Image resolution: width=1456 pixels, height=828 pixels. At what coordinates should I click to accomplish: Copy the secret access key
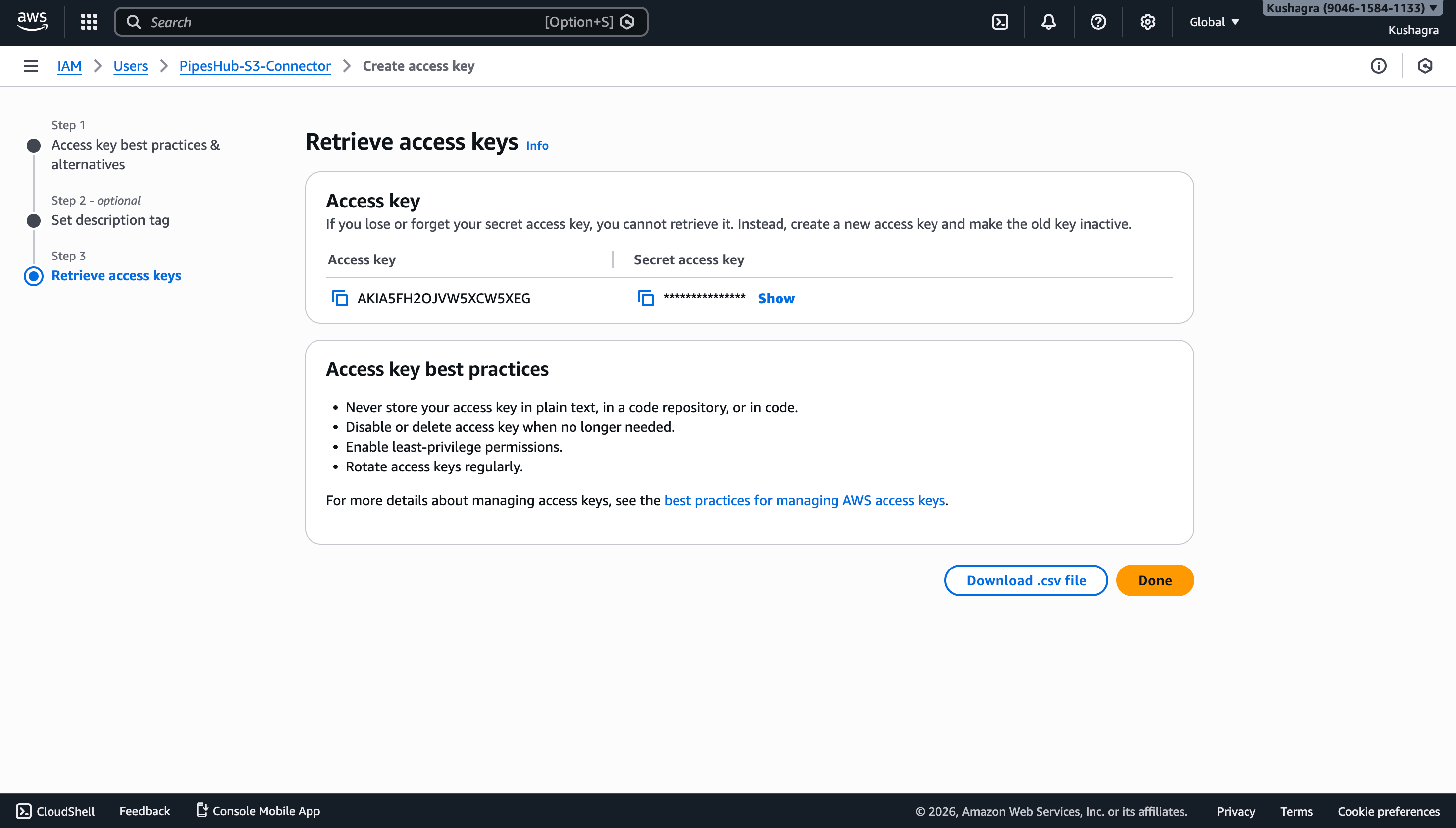[645, 298]
